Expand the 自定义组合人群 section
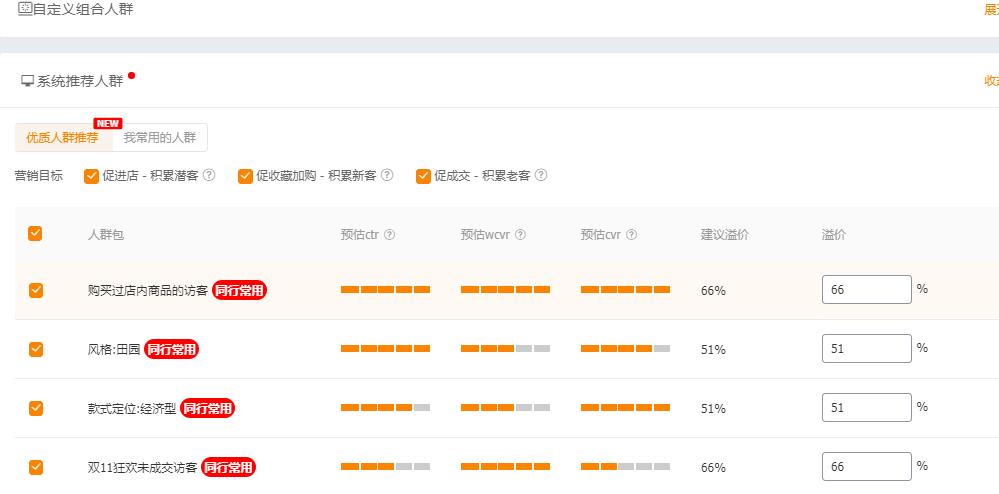This screenshot has width=999, height=494. pyautogui.click(x=991, y=9)
